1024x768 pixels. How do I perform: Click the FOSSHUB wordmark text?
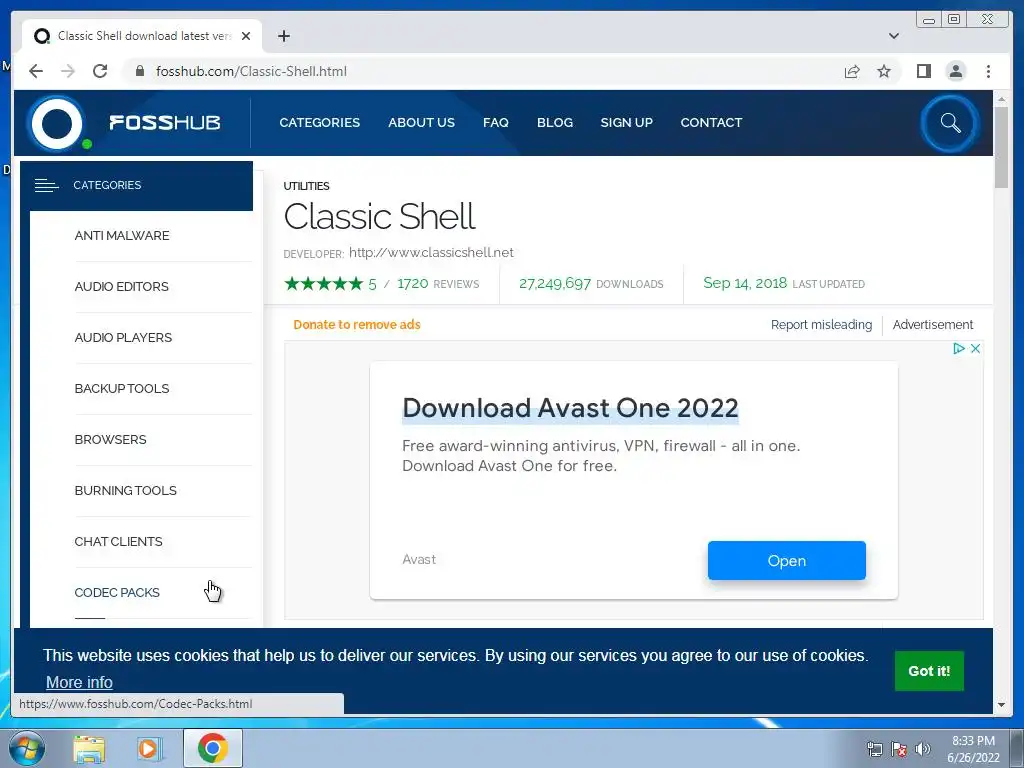pyautogui.click(x=165, y=123)
